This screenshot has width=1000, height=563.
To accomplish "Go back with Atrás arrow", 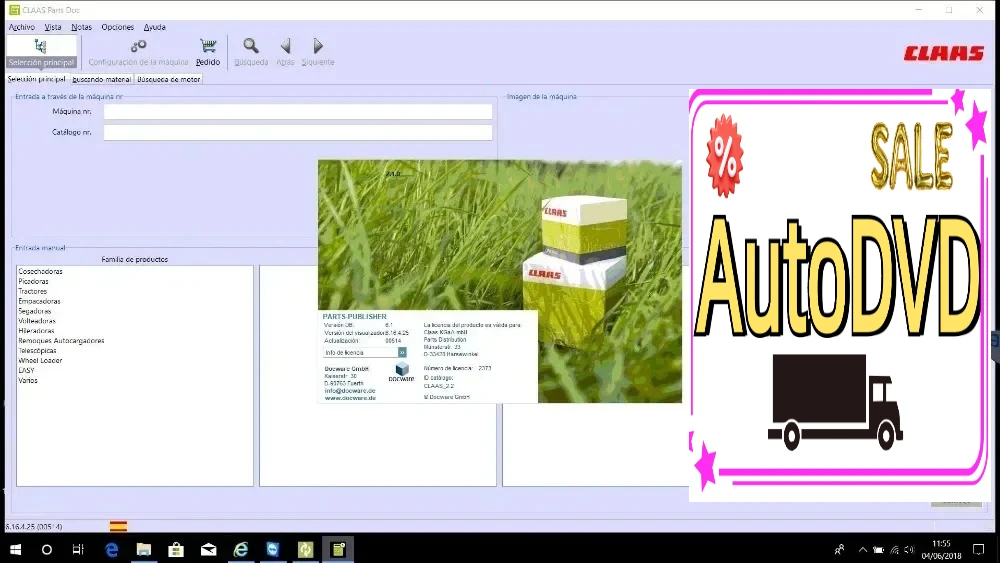I will (285, 46).
